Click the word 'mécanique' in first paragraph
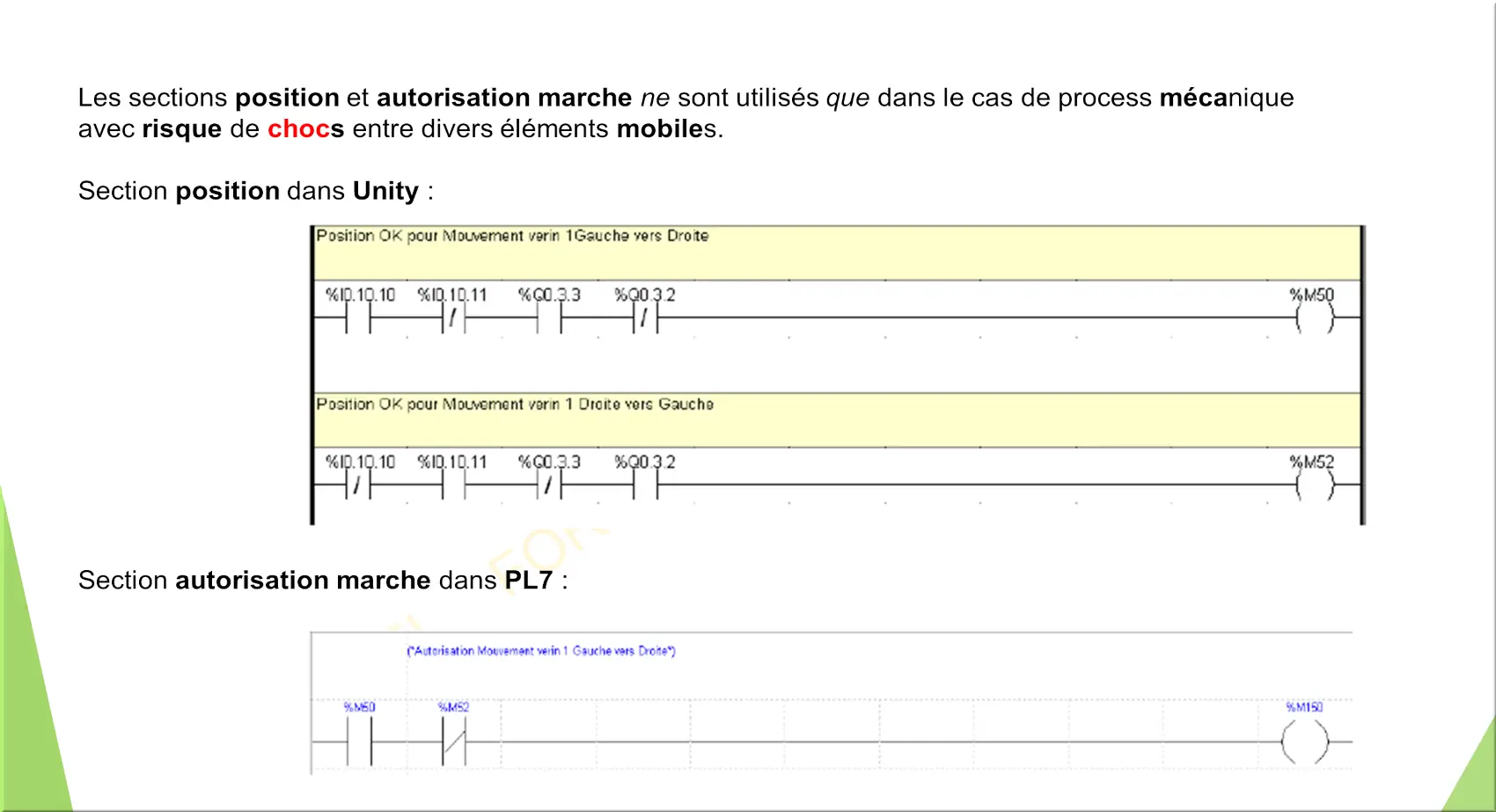1496x812 pixels. coord(1227,98)
